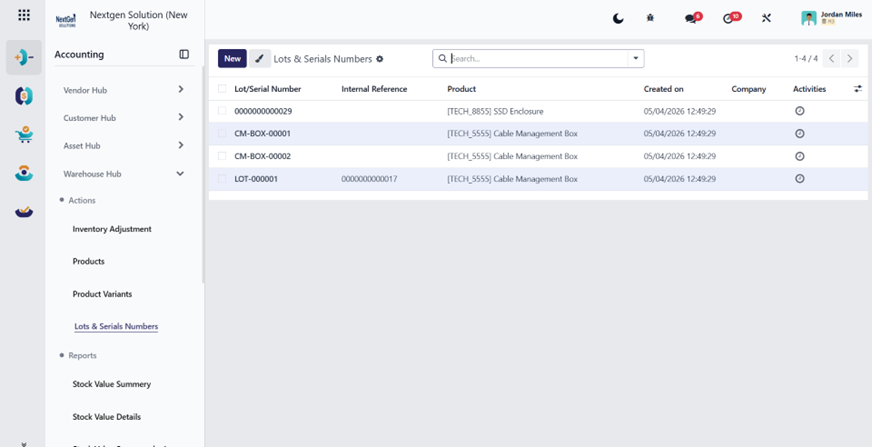
Task: Open Product Variants menu item
Action: pos(102,294)
